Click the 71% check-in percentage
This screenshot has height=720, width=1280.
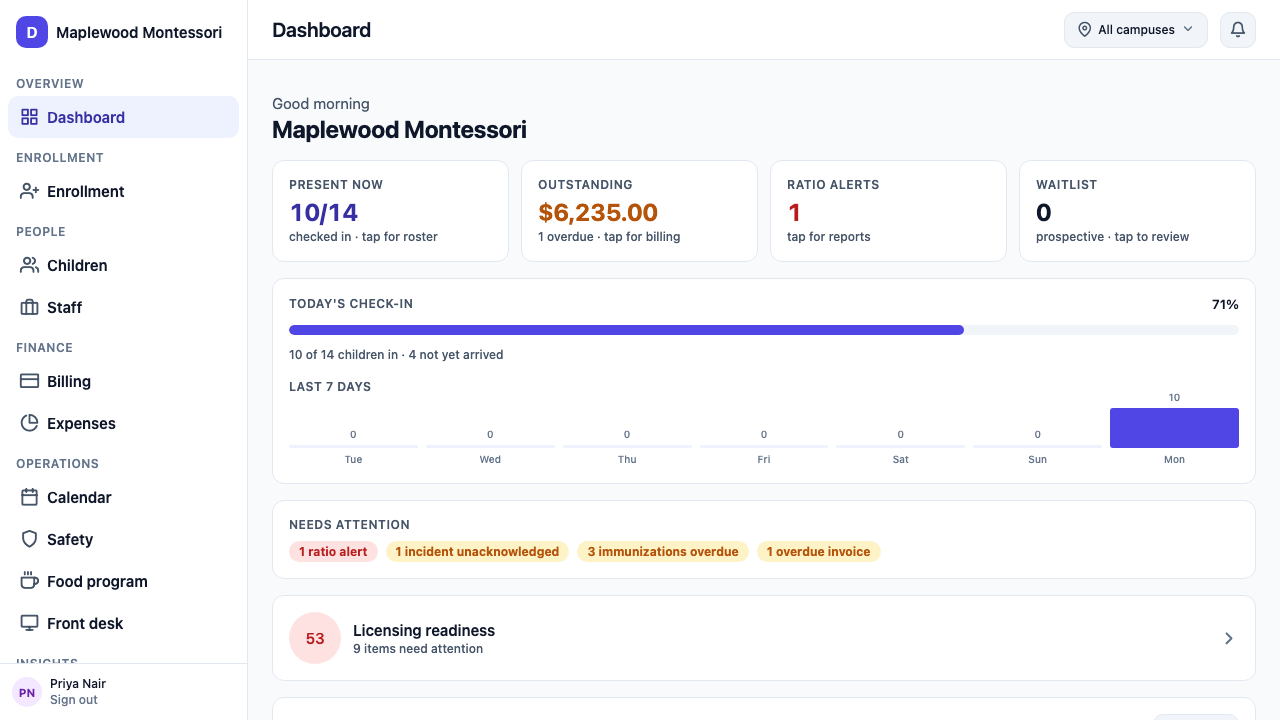(1225, 304)
